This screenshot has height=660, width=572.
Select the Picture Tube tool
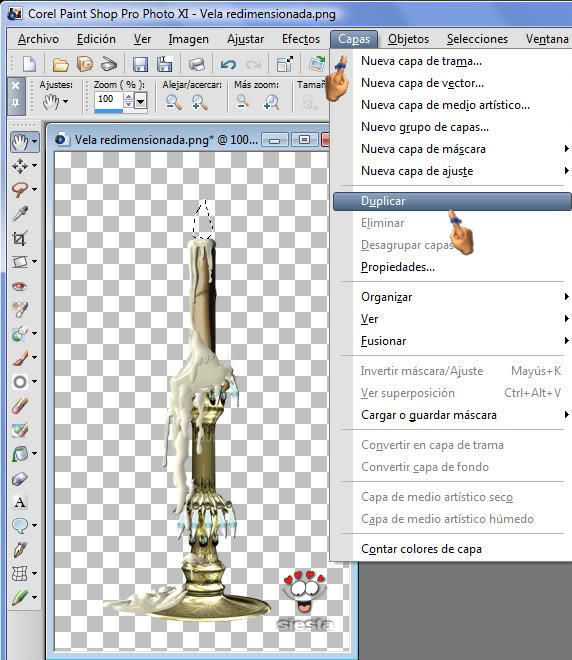20,478
